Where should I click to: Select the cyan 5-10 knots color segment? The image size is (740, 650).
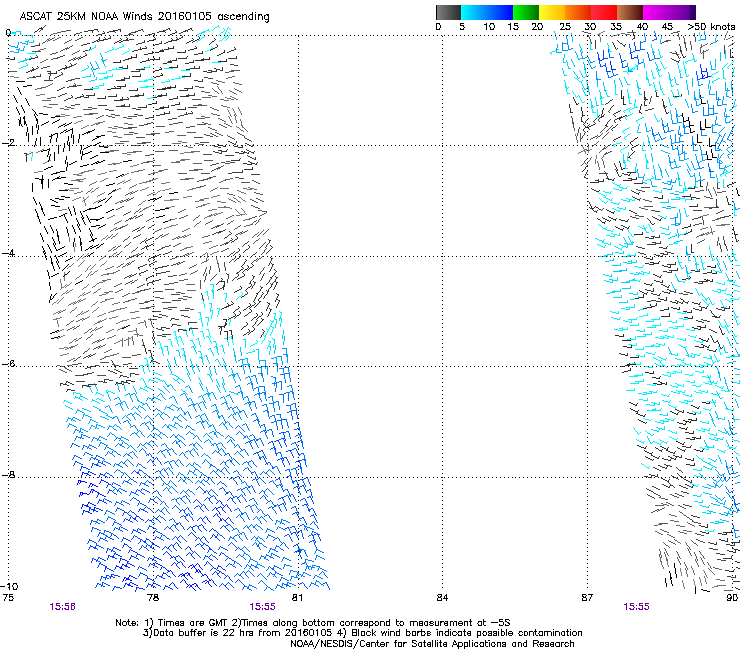[474, 12]
